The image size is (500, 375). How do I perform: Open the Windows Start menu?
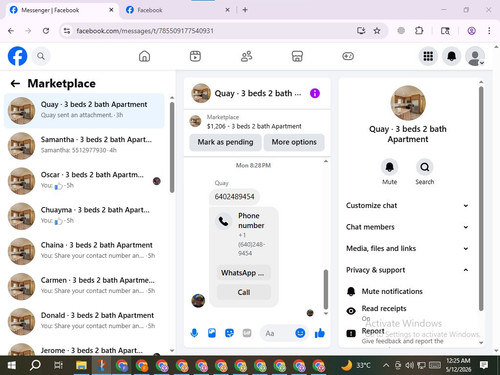pyautogui.click(x=12, y=365)
